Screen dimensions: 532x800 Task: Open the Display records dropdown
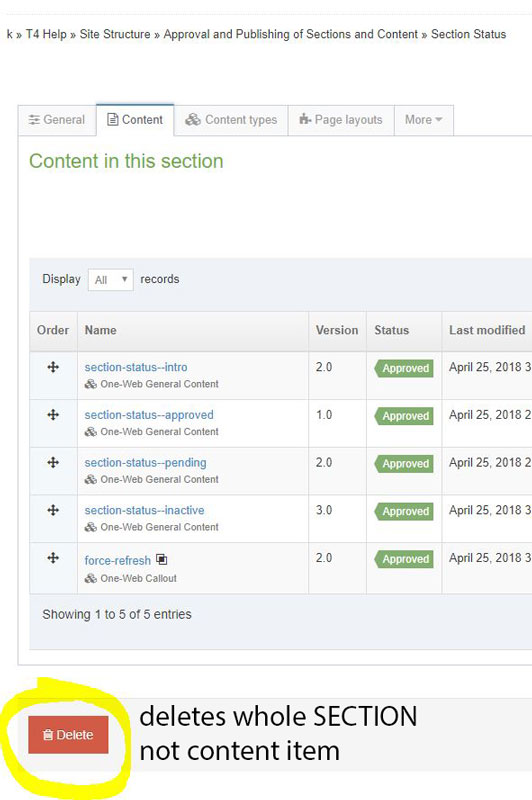[111, 280]
